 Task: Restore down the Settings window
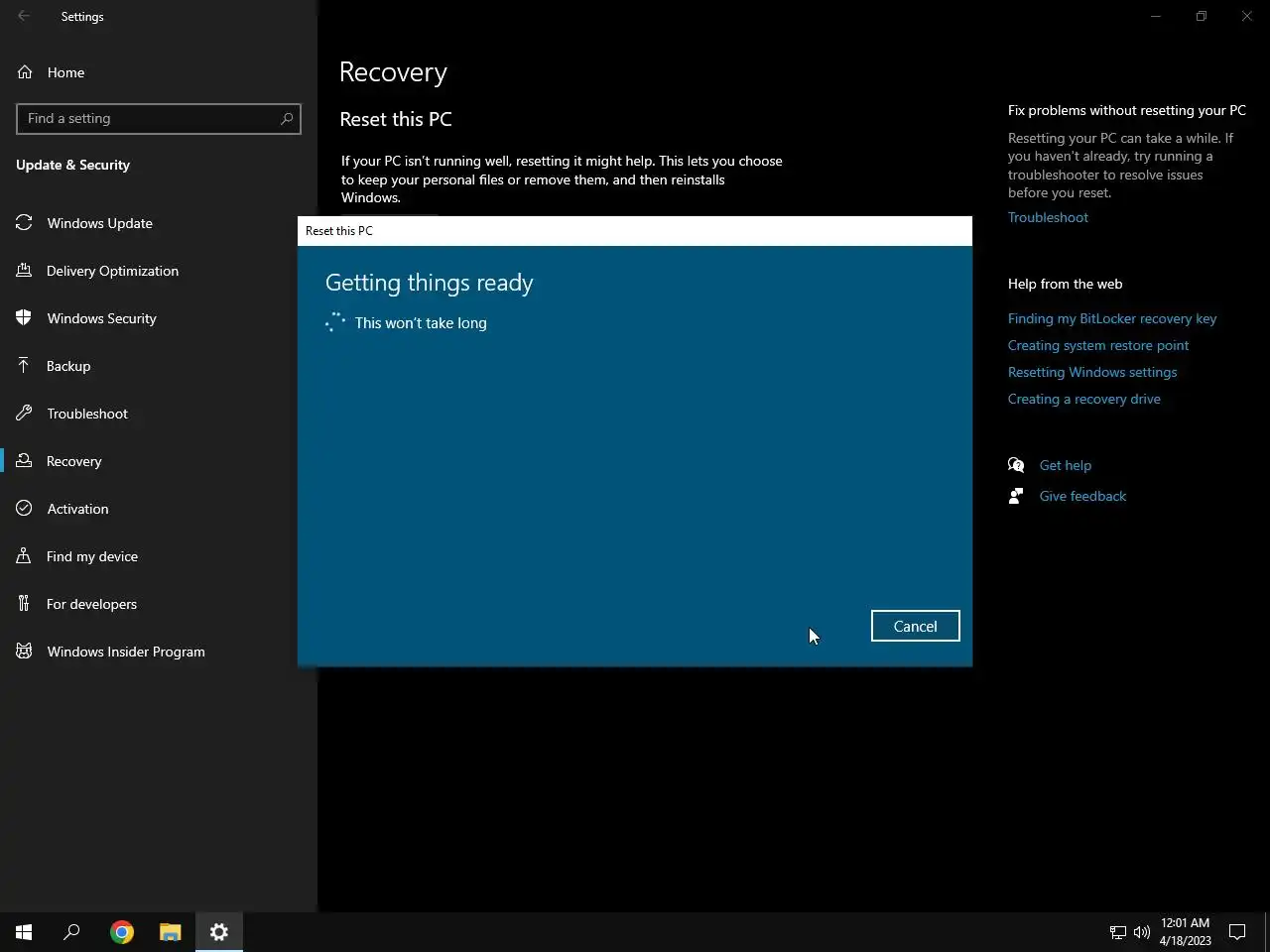[x=1201, y=16]
